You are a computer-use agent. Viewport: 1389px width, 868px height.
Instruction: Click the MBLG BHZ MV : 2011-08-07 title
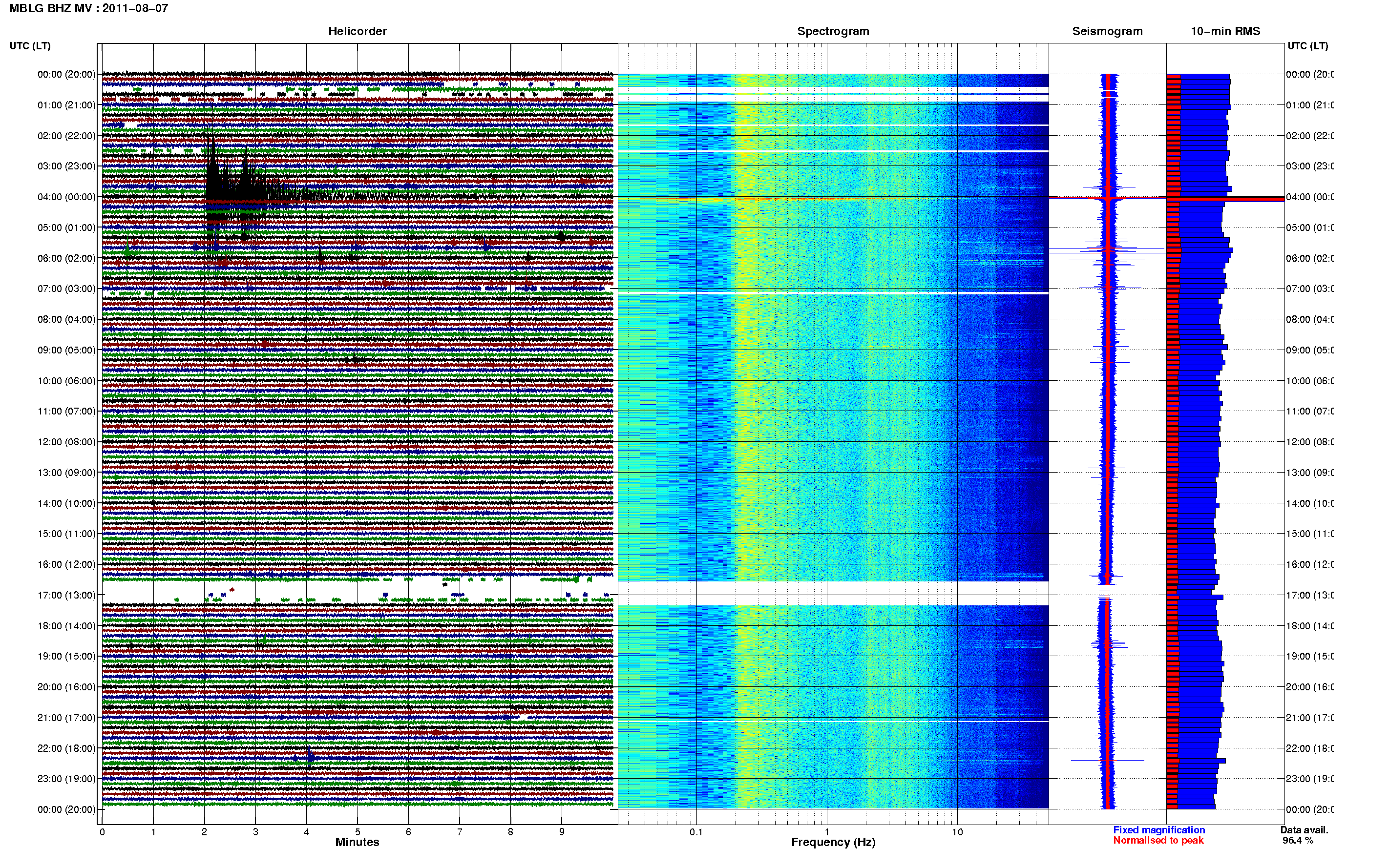point(88,9)
